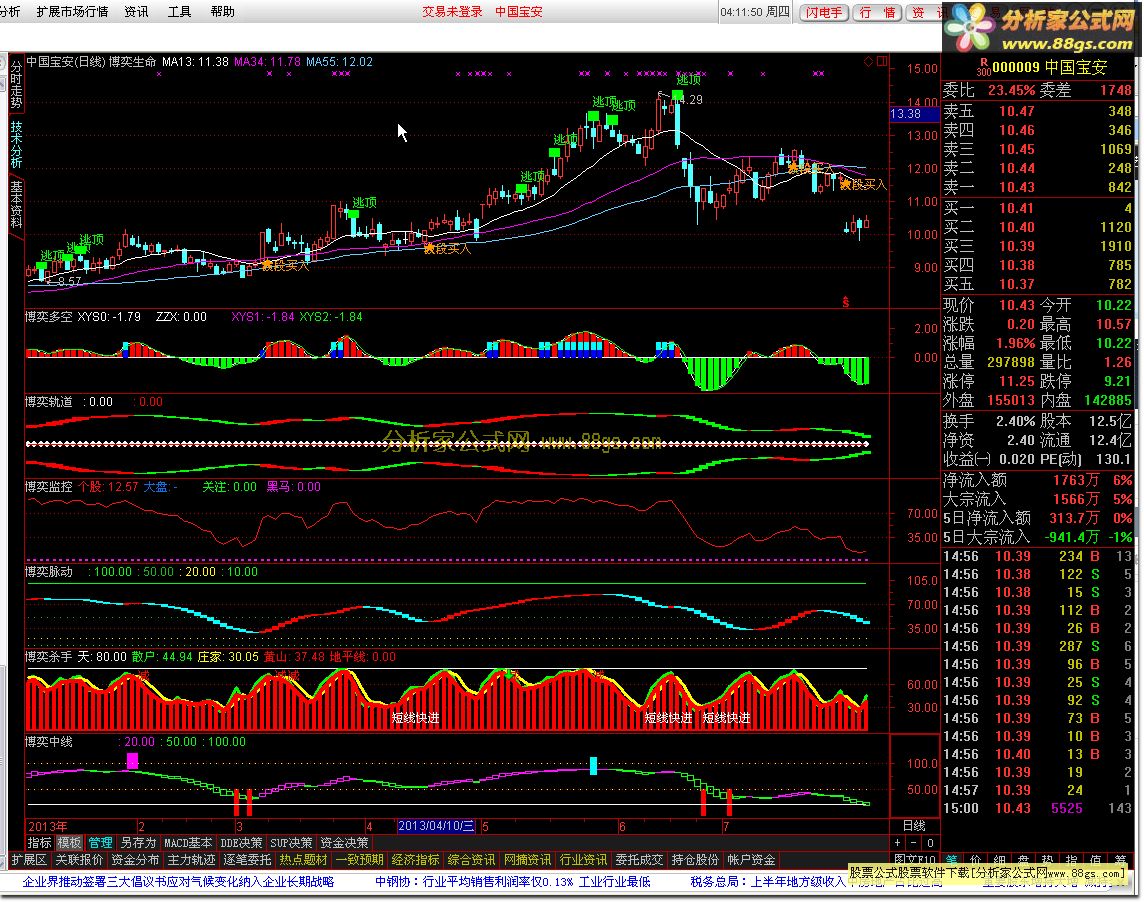Click cyan block marker in 博弈中线 panel
This screenshot has height=902, width=1144.
pyautogui.click(x=593, y=766)
